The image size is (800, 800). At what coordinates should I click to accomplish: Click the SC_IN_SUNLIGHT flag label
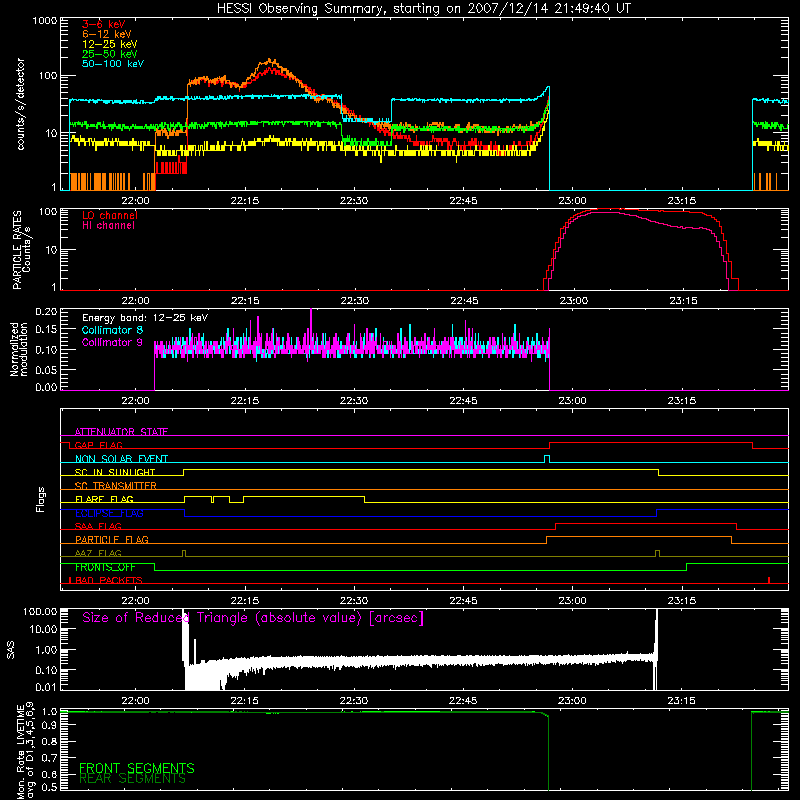click(115, 472)
